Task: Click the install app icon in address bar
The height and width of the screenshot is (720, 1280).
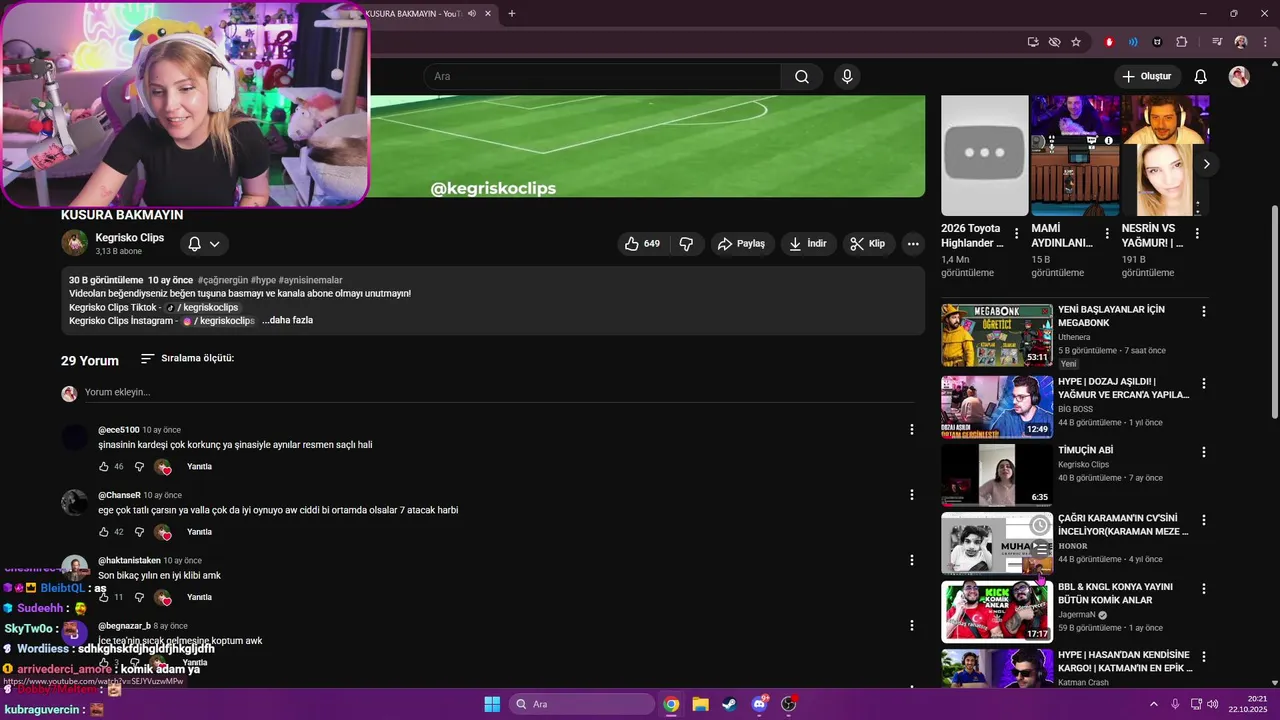Action: click(1033, 42)
